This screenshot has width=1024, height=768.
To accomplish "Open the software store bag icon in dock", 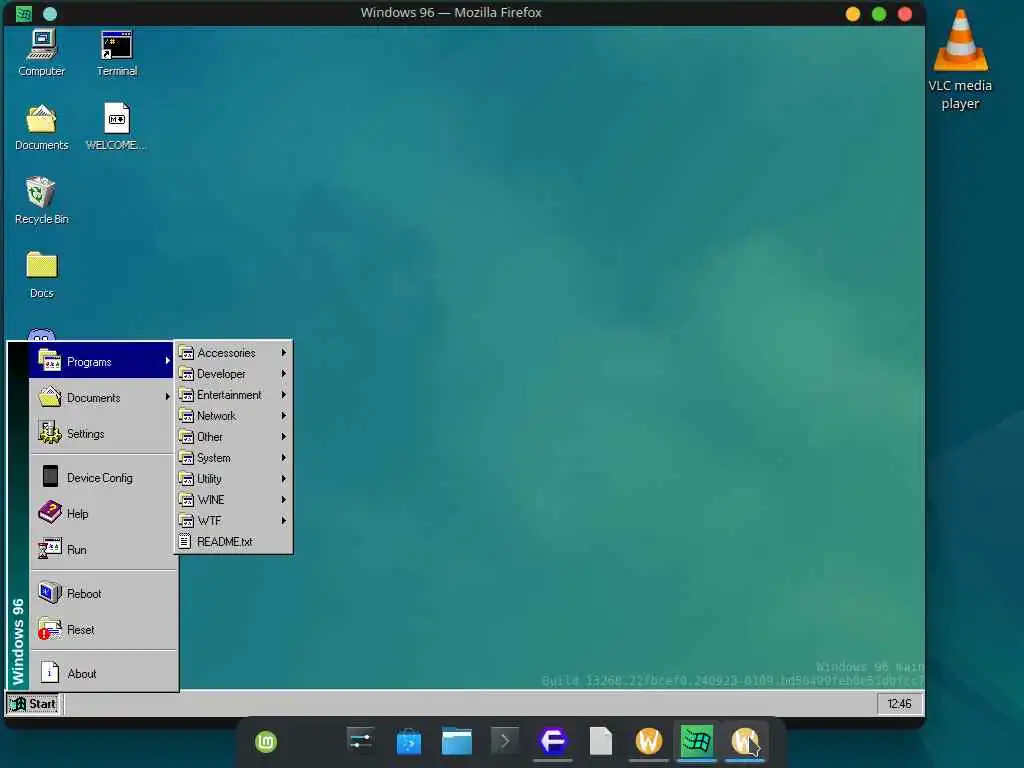I will coord(409,741).
